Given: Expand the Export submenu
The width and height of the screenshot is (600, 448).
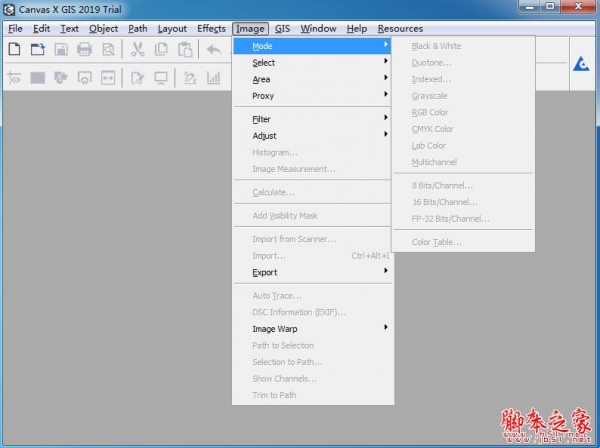Looking at the screenshot, I should [x=312, y=272].
